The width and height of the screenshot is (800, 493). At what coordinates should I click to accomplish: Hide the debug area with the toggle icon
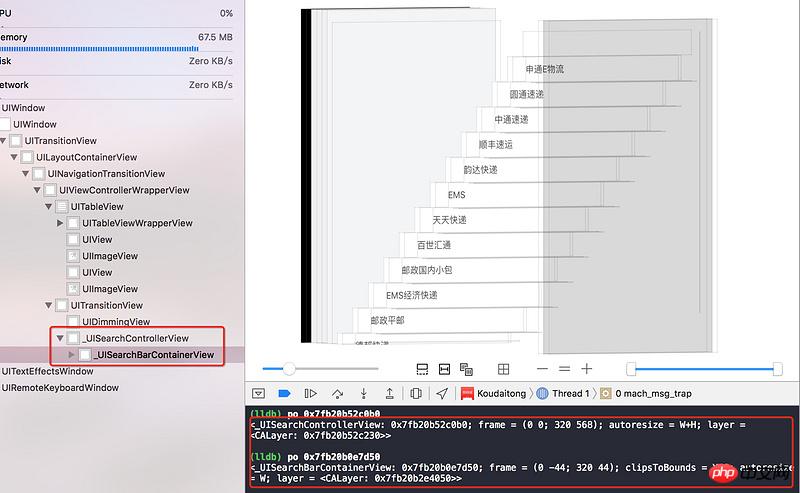(259, 393)
